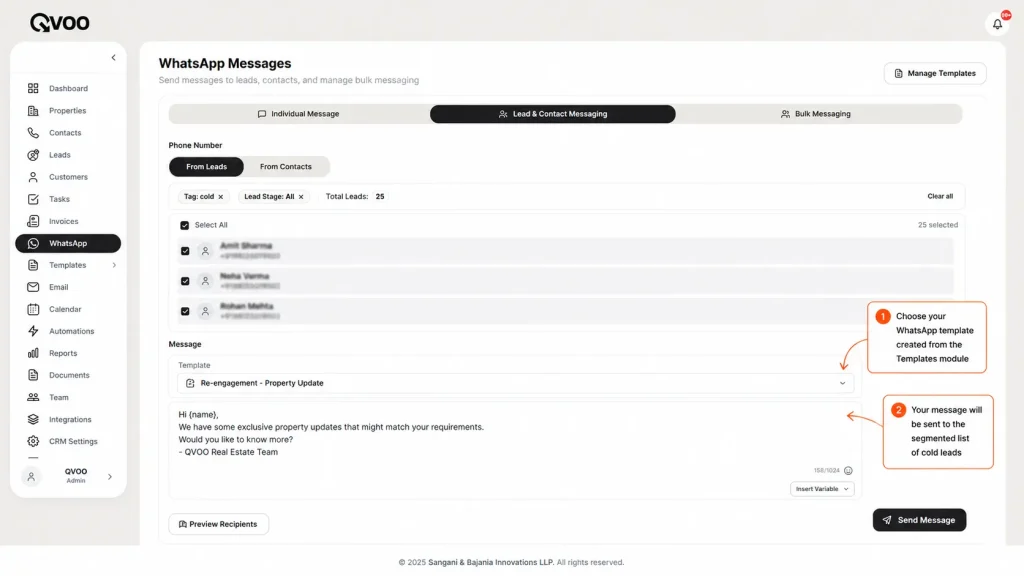Click the Clear all filters link
This screenshot has width=1024, height=576.
940,197
